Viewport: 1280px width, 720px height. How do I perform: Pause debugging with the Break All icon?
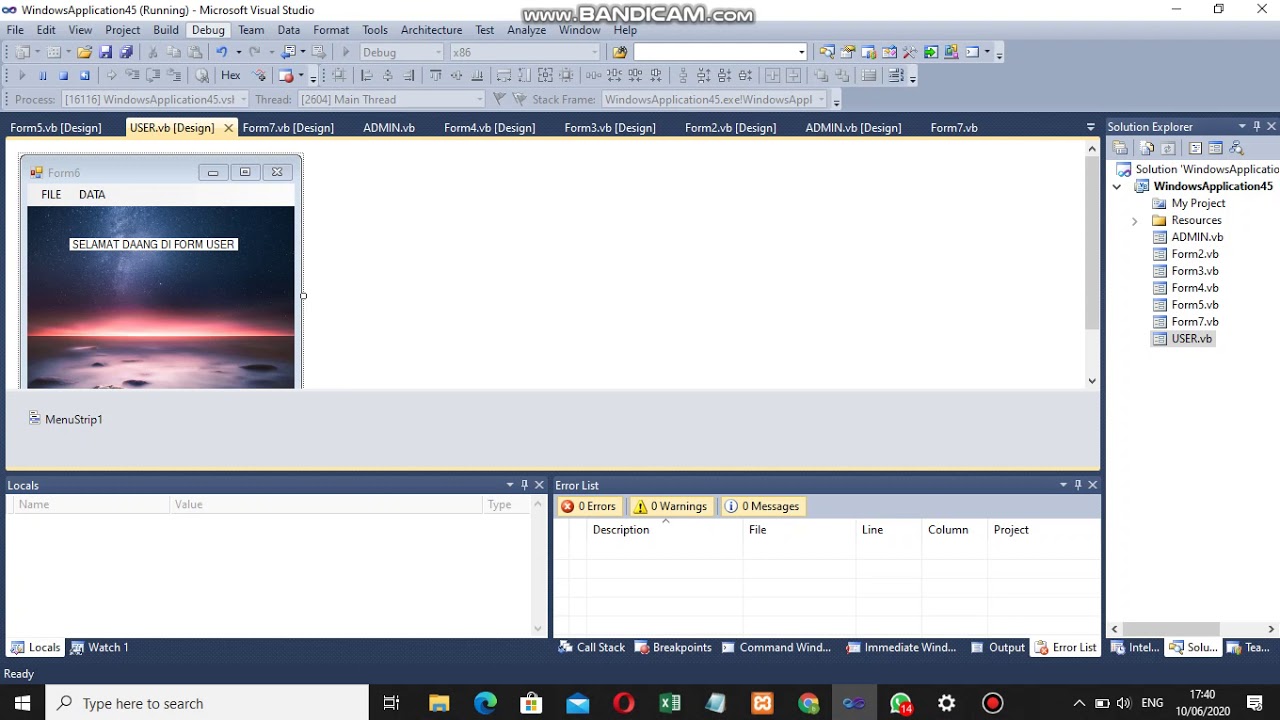tap(43, 75)
